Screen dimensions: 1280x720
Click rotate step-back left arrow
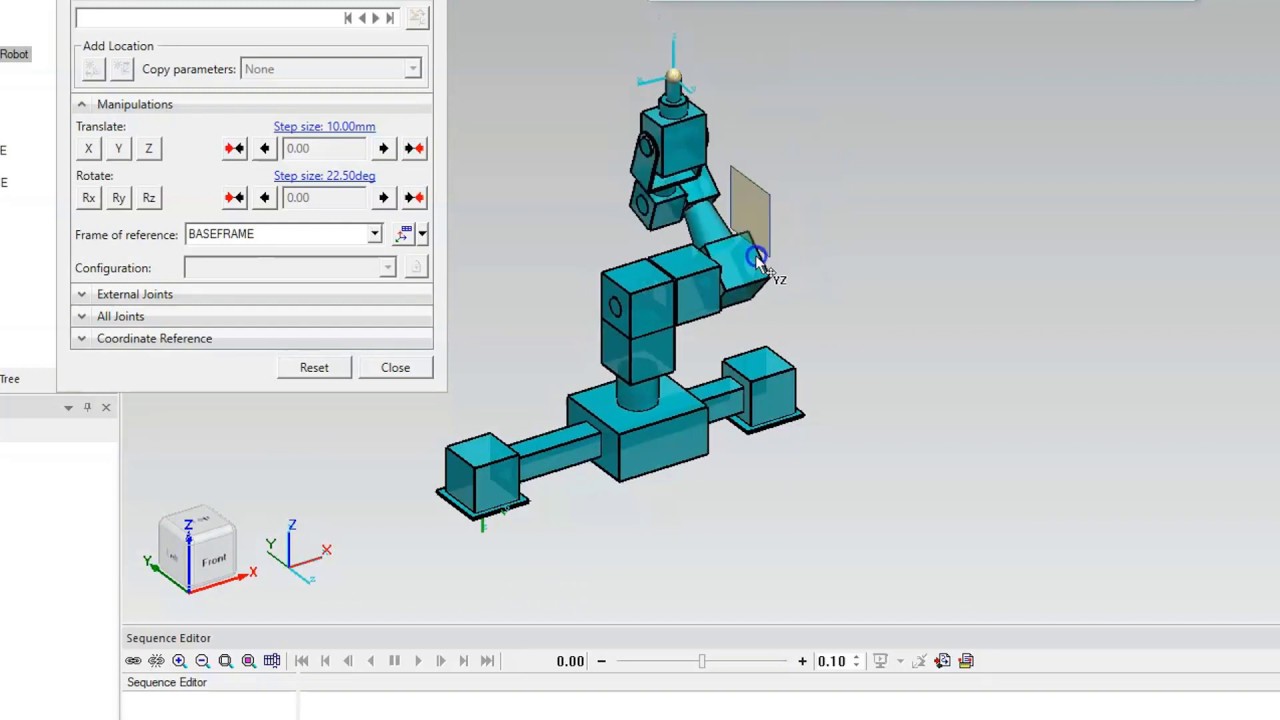(264, 198)
